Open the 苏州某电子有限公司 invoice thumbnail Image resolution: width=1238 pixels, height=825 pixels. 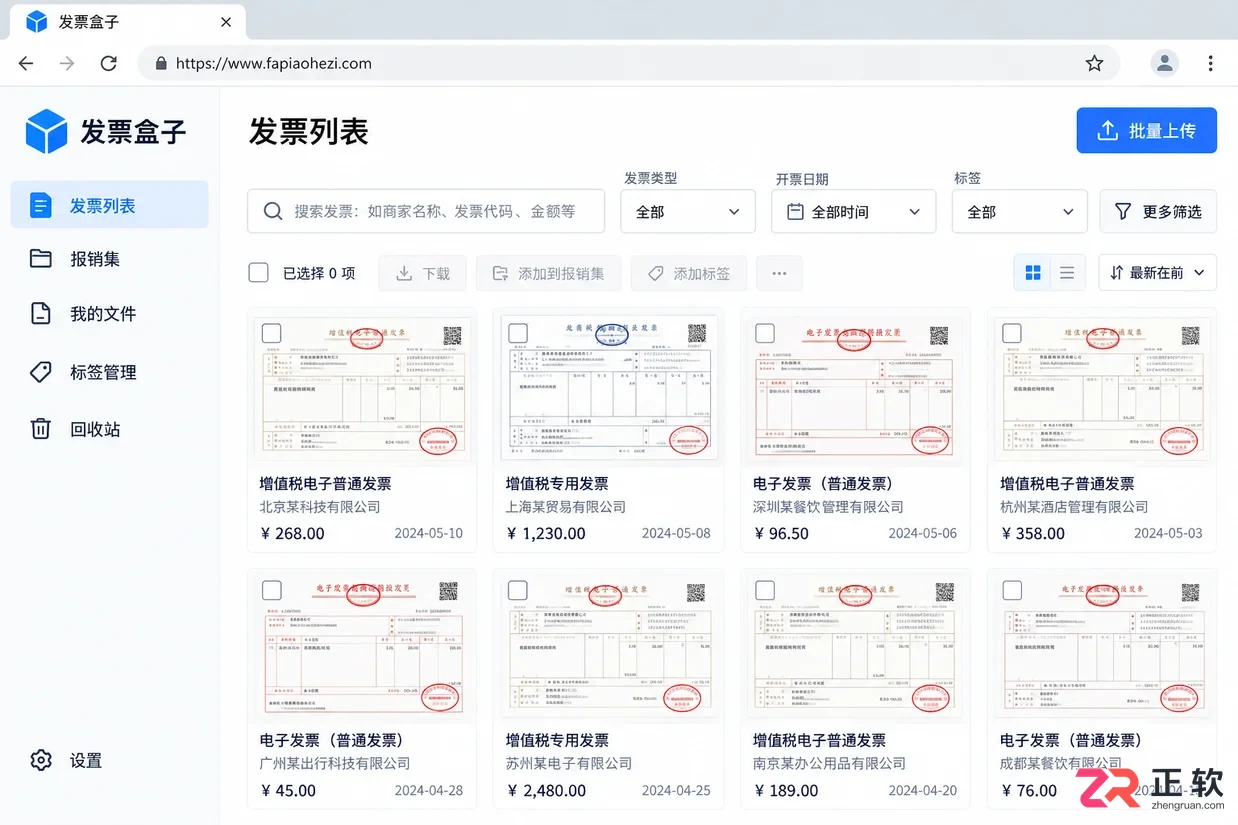tap(609, 646)
